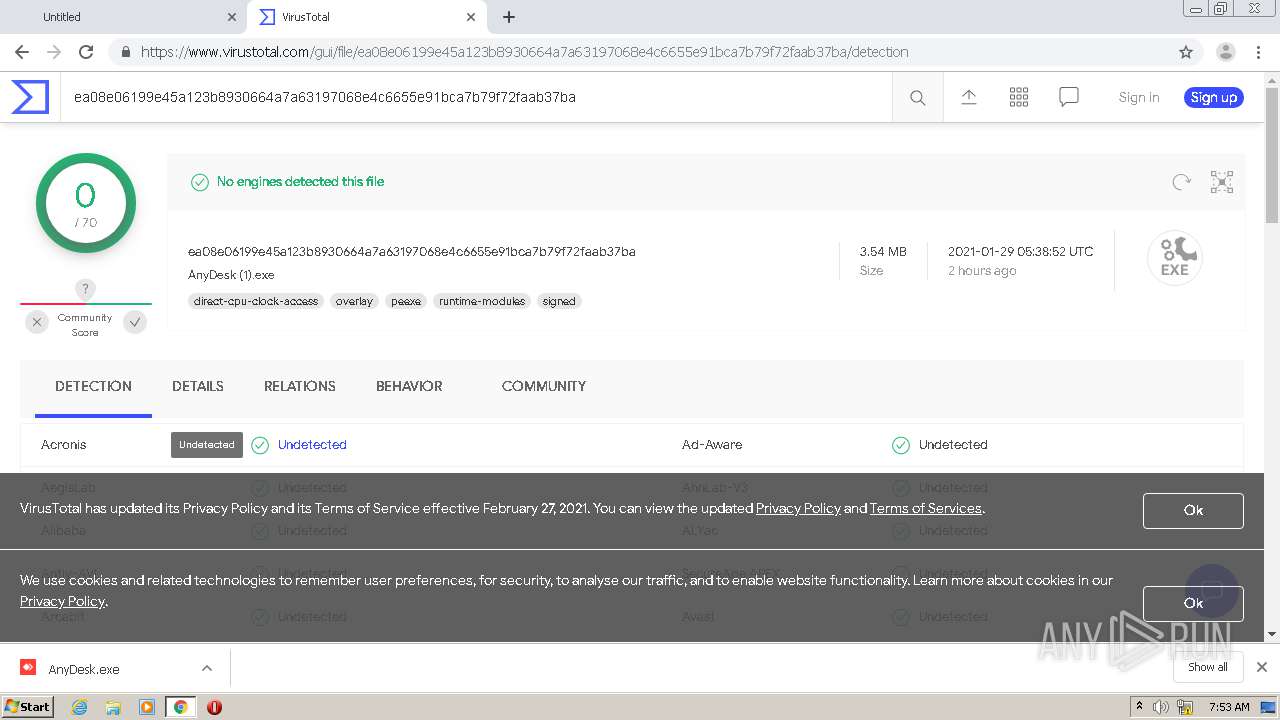Image resolution: width=1280 pixels, height=720 pixels.
Task: Switch to the Untitled browser tab
Action: pyautogui.click(x=120, y=17)
